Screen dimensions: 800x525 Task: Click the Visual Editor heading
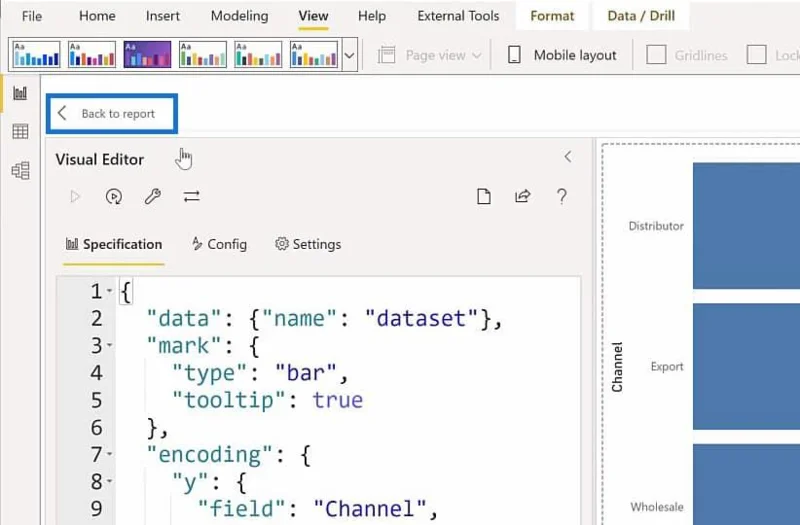click(x=99, y=160)
